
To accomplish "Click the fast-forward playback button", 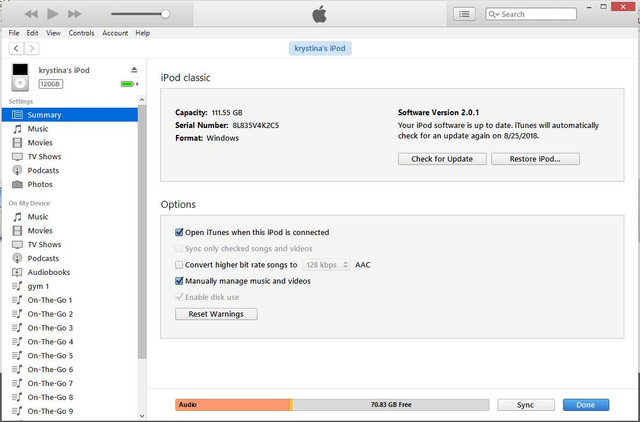I will [74, 14].
